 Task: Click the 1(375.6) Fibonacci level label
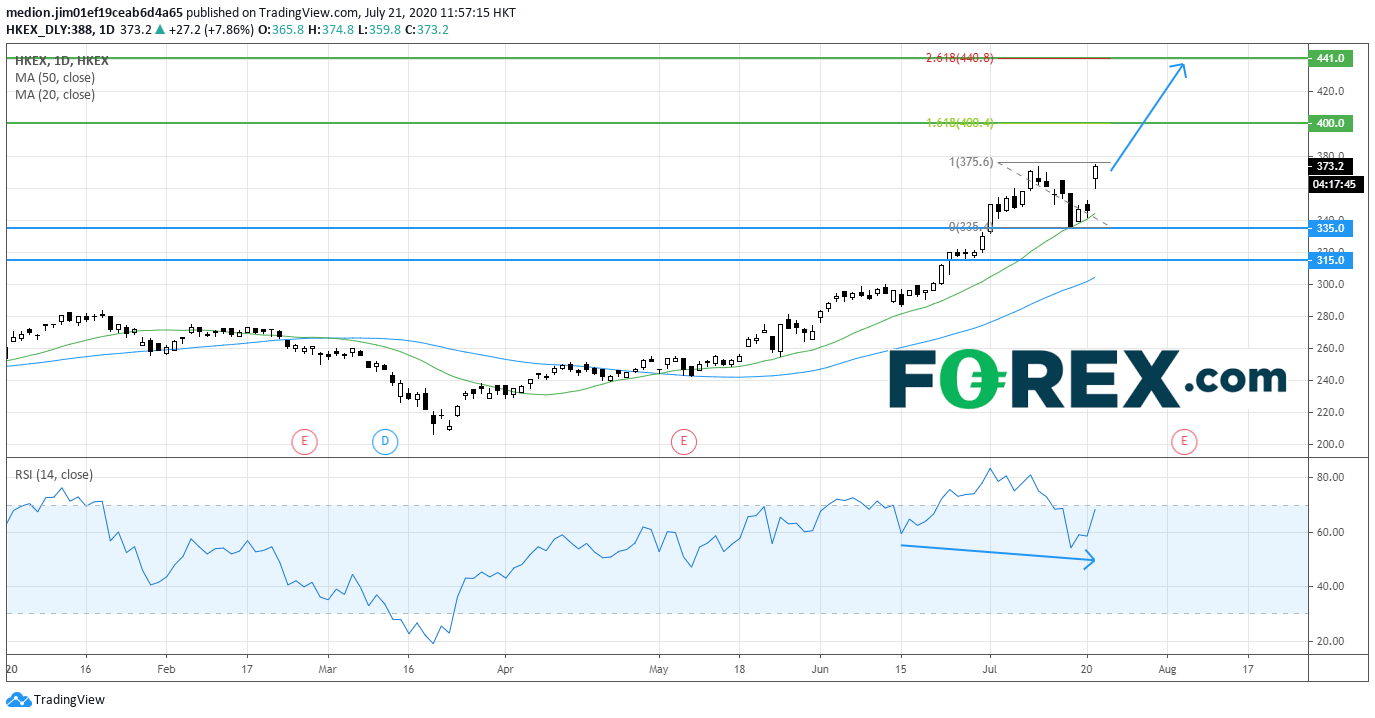tap(971, 162)
